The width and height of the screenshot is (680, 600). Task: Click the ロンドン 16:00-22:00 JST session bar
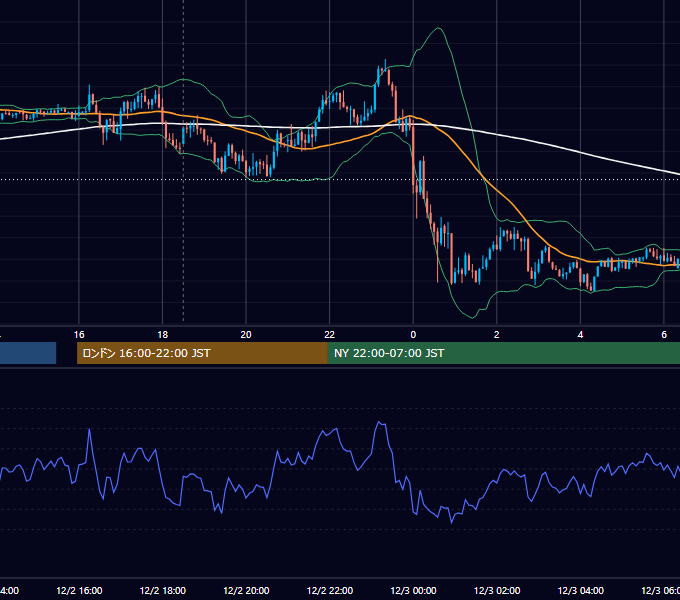(202, 353)
